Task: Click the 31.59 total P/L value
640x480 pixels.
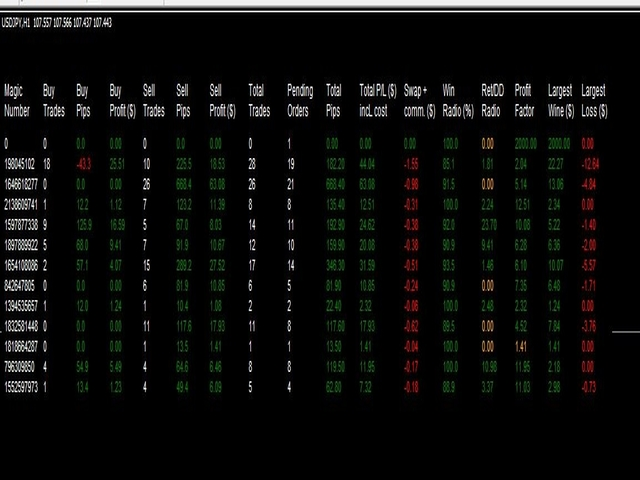Action: pos(367,266)
